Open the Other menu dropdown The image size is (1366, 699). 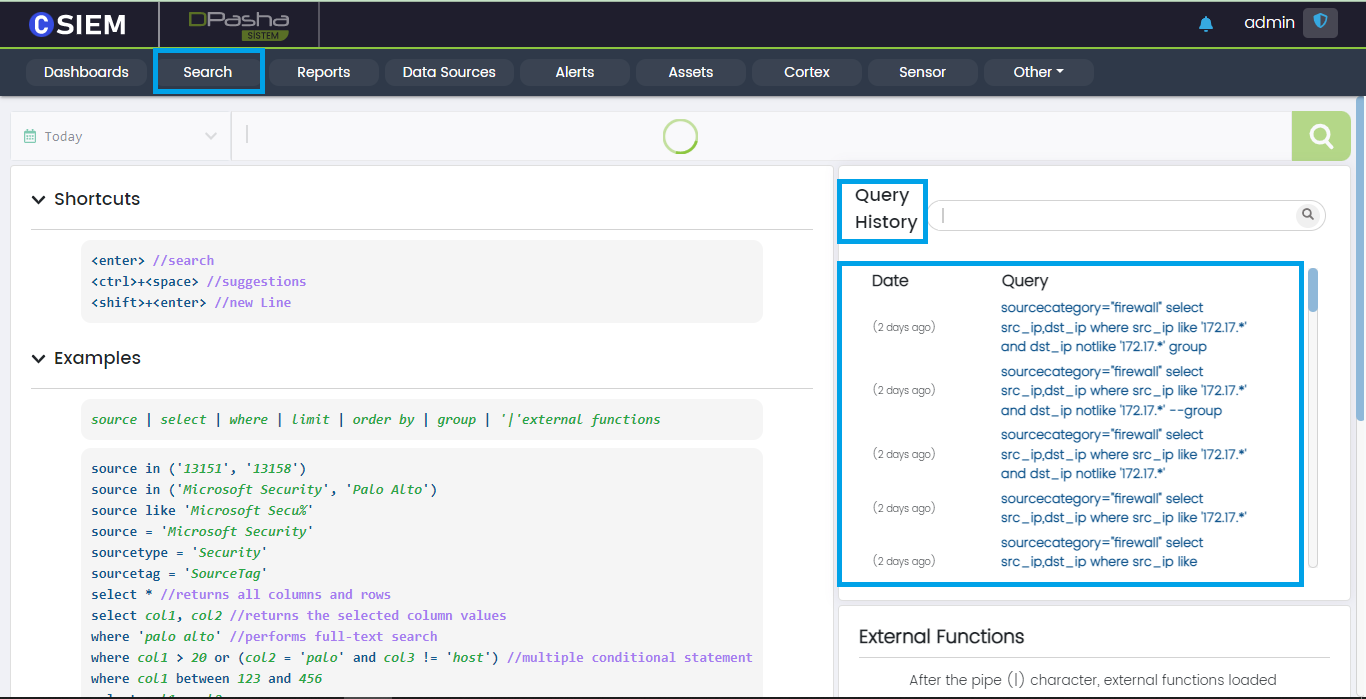click(x=1038, y=72)
